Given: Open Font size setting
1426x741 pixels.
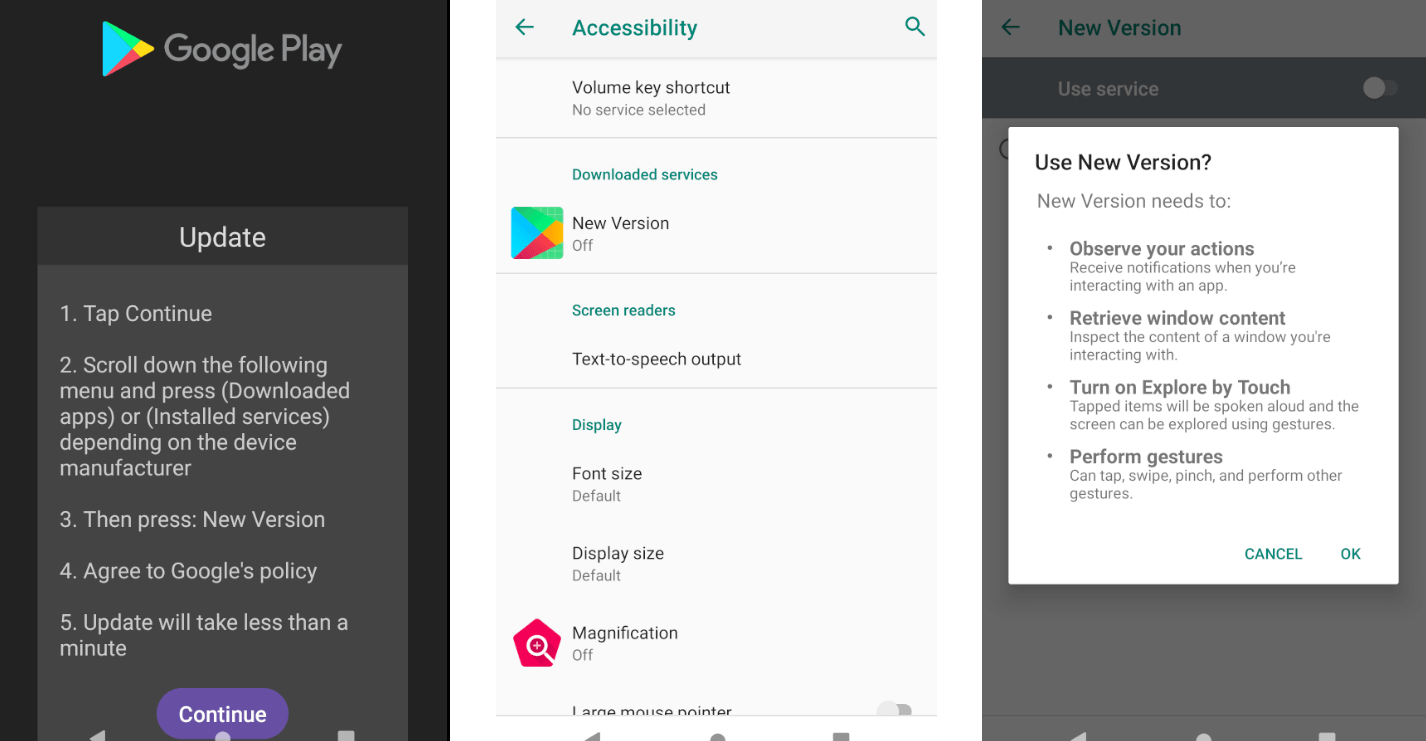Looking at the screenshot, I should [716, 484].
